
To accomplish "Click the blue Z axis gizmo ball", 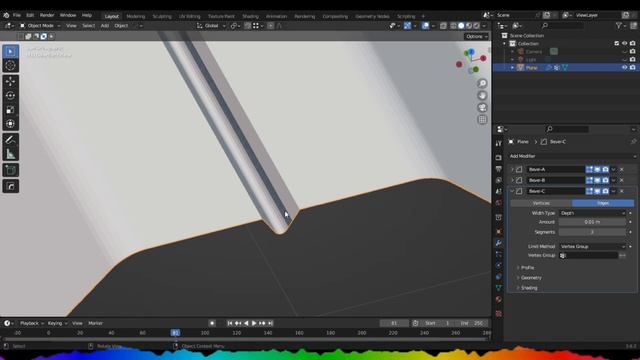I will (x=471, y=52).
